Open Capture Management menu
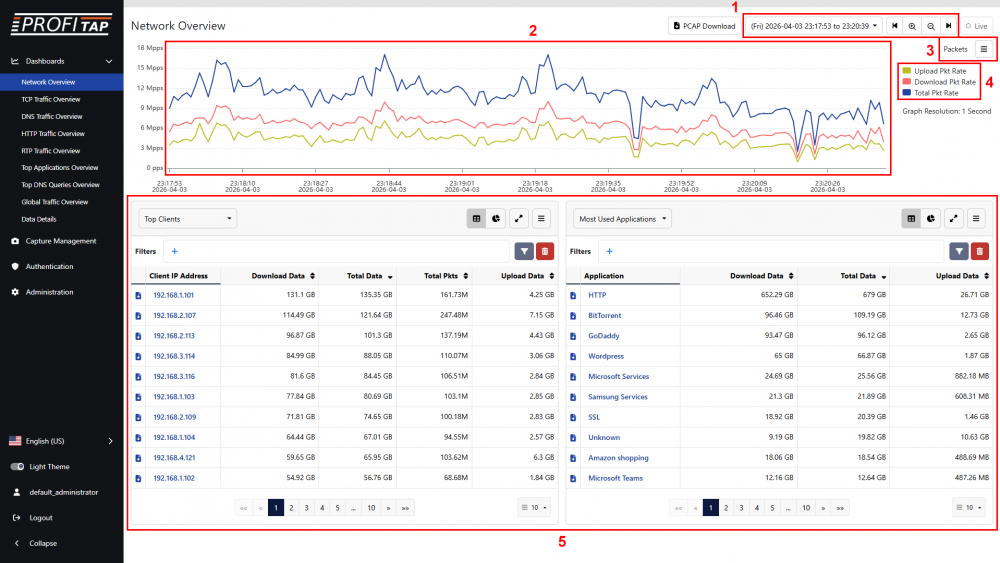Screen dimensions: 1000x563 [60, 241]
